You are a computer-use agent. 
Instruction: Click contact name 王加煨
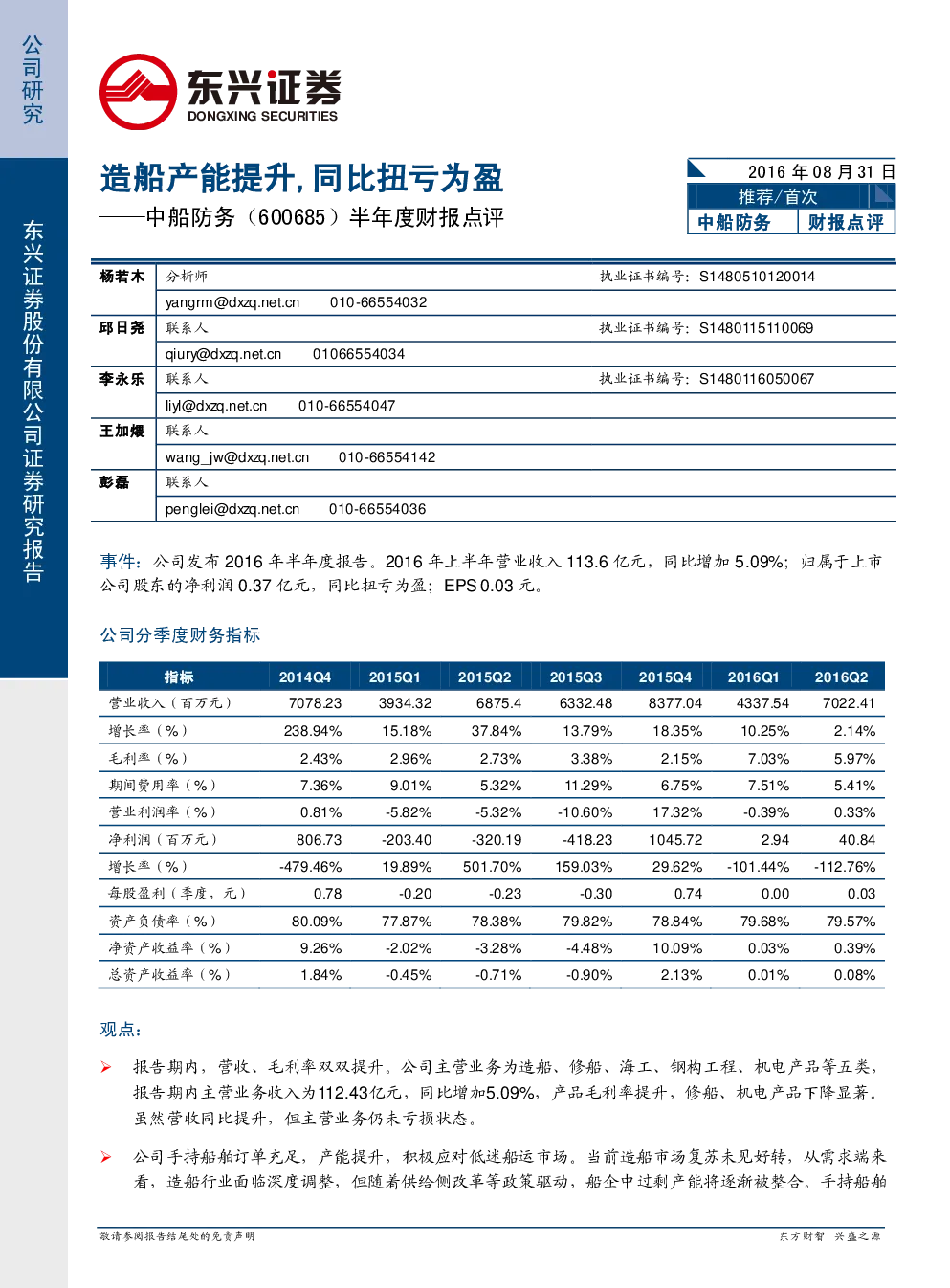coord(122,432)
